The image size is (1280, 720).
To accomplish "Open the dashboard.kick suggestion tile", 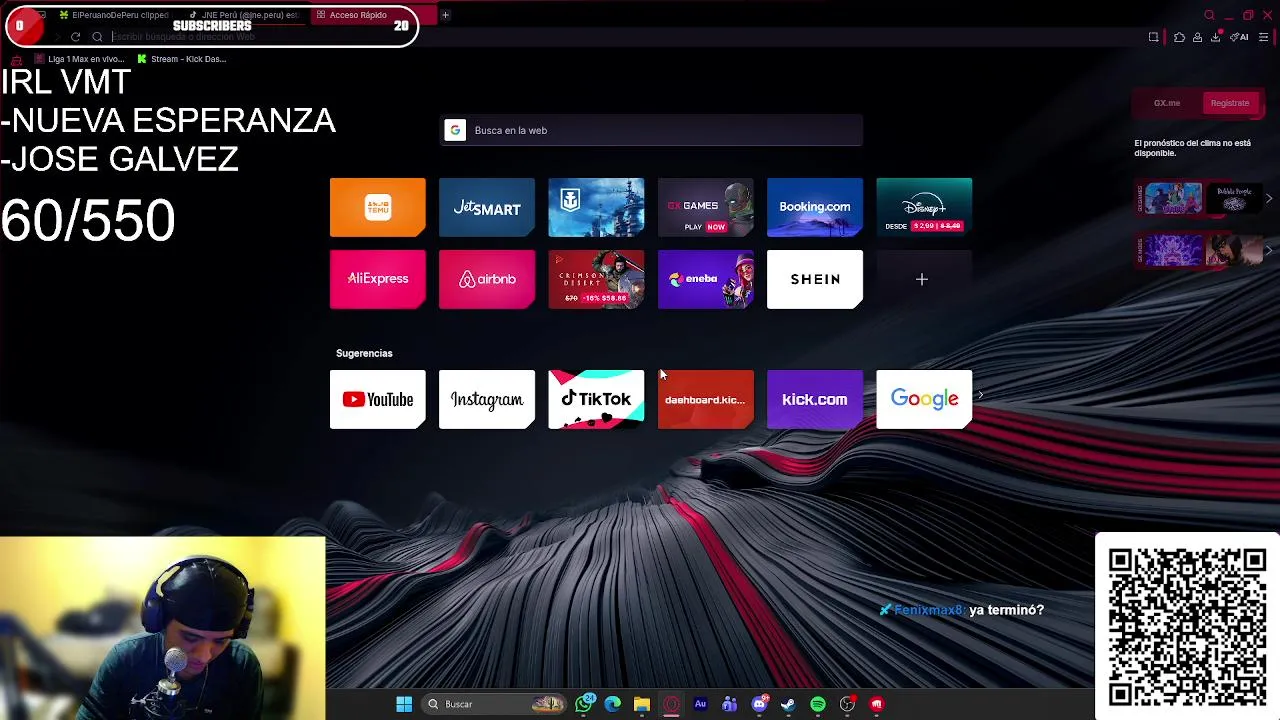I will pos(705,399).
